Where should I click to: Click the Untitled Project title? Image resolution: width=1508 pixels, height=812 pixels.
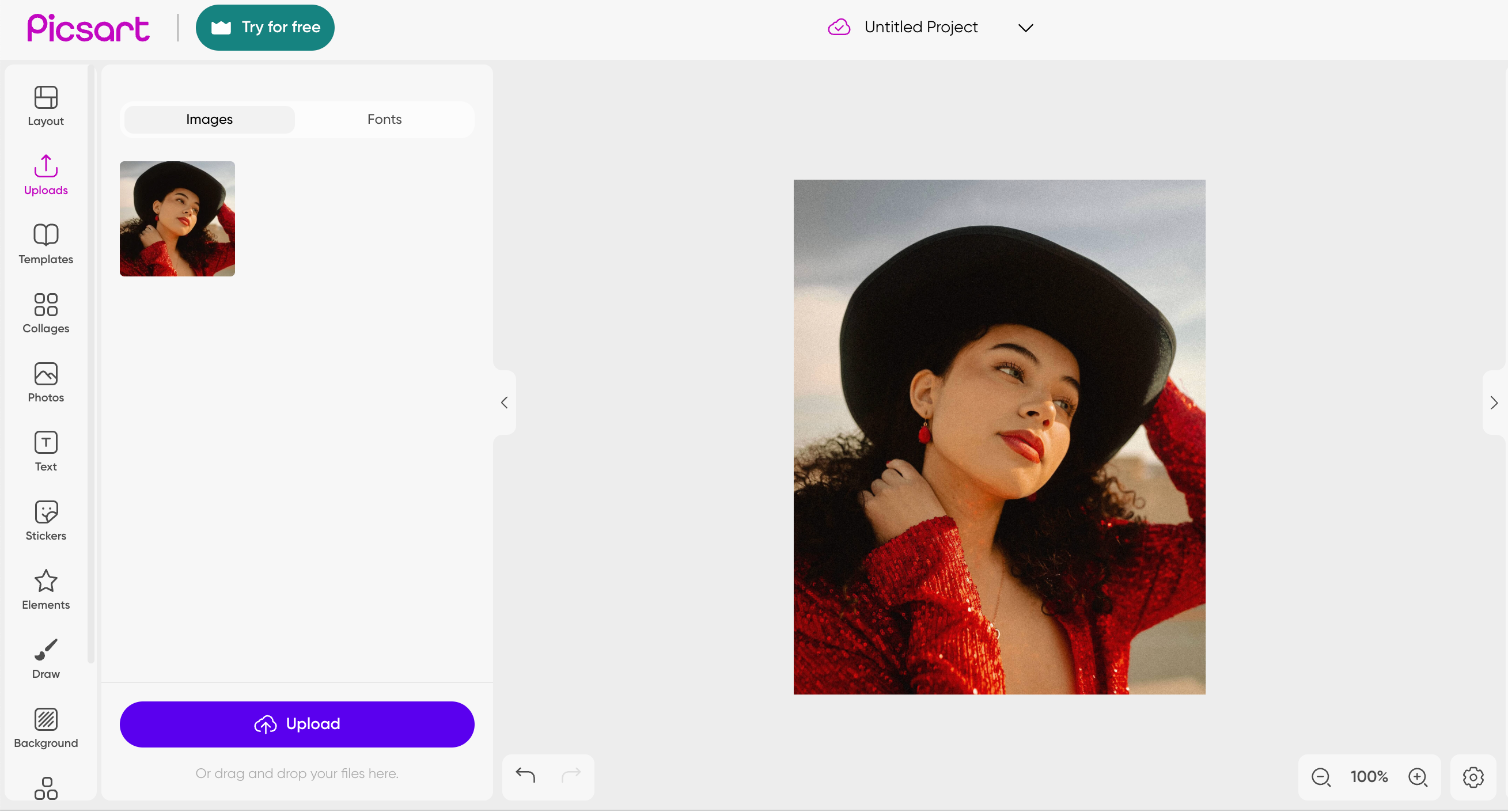[x=920, y=27]
